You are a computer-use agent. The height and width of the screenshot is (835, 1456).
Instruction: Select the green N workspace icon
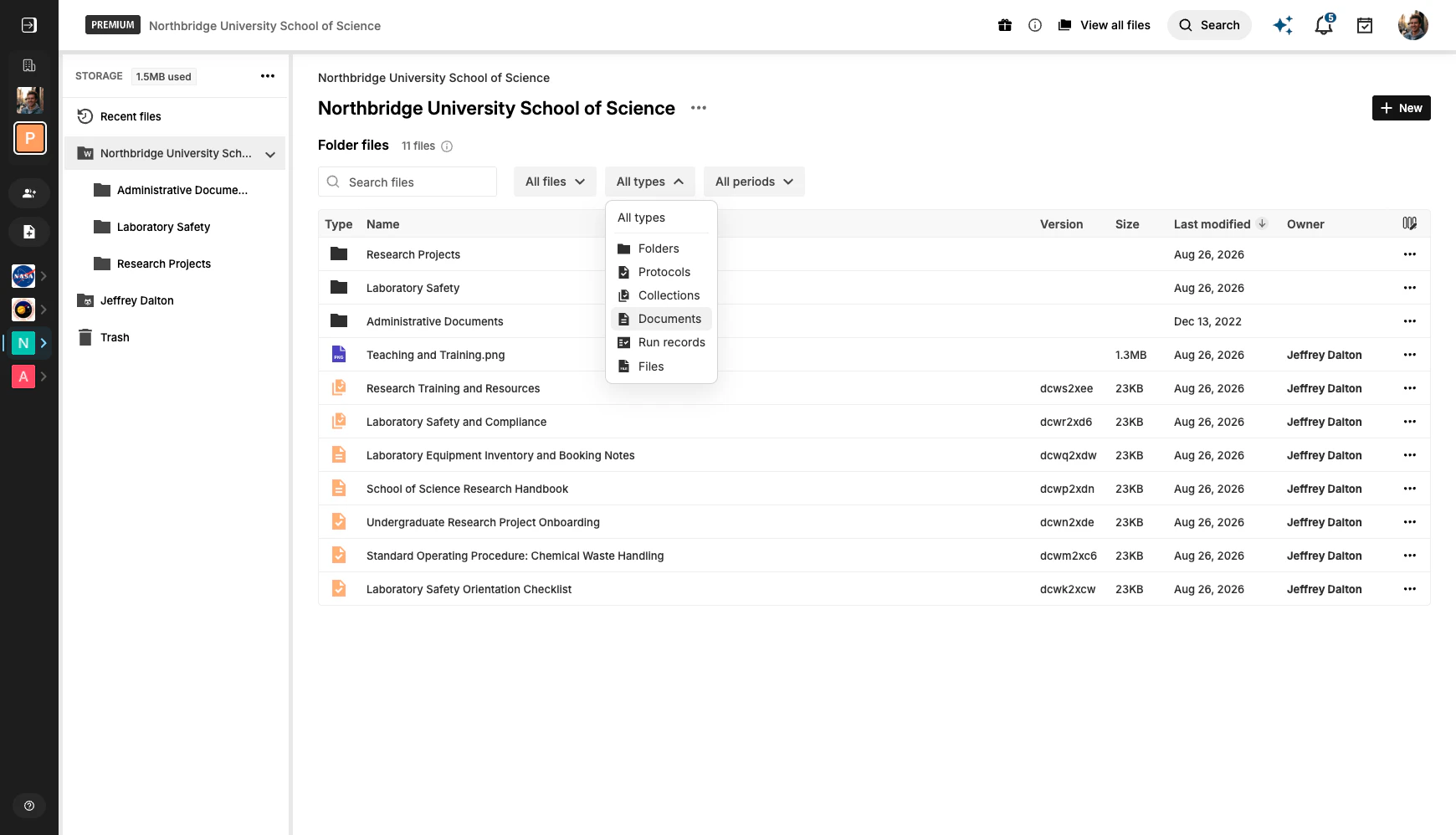pyautogui.click(x=23, y=343)
